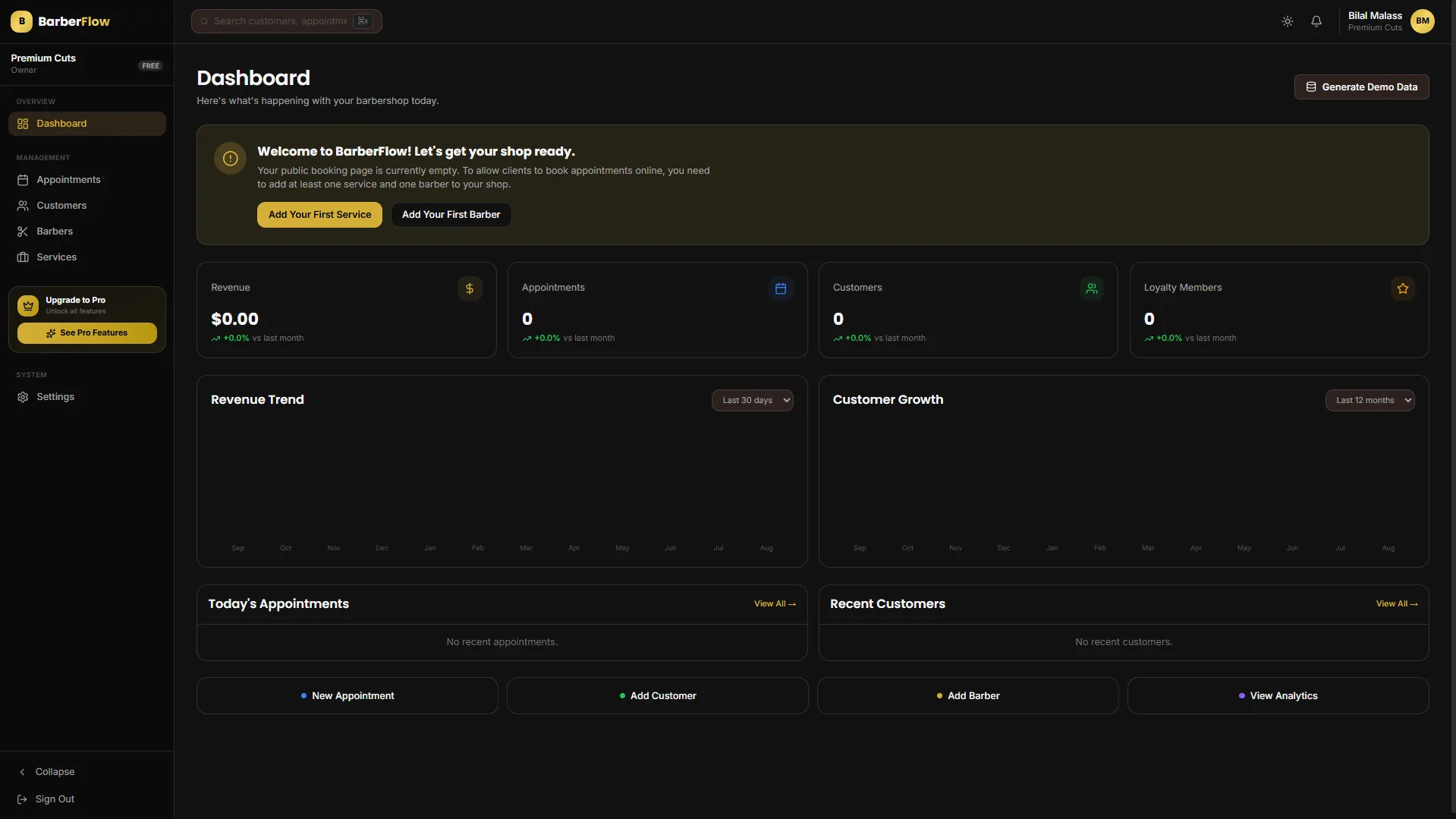Open the notifications bell
1456x819 pixels.
(1316, 21)
